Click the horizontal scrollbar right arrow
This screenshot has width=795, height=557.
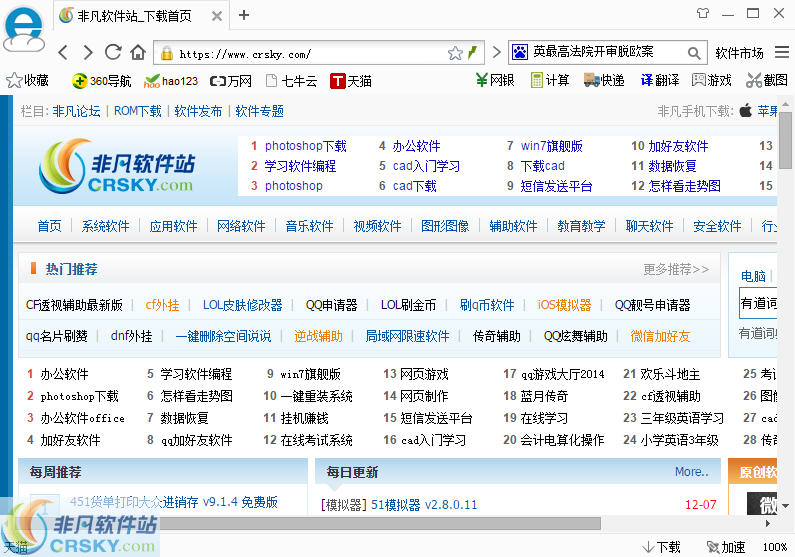pos(768,523)
